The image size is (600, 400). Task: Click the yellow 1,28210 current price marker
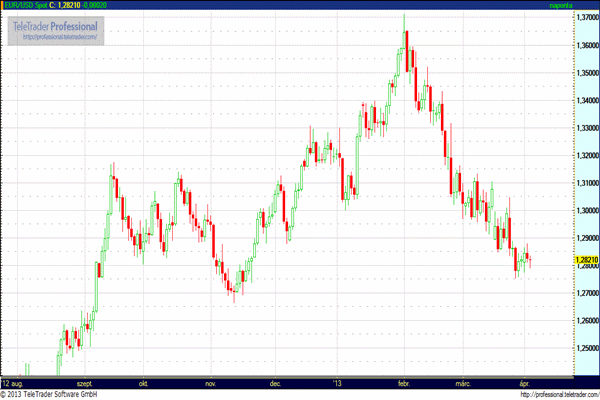click(x=586, y=260)
